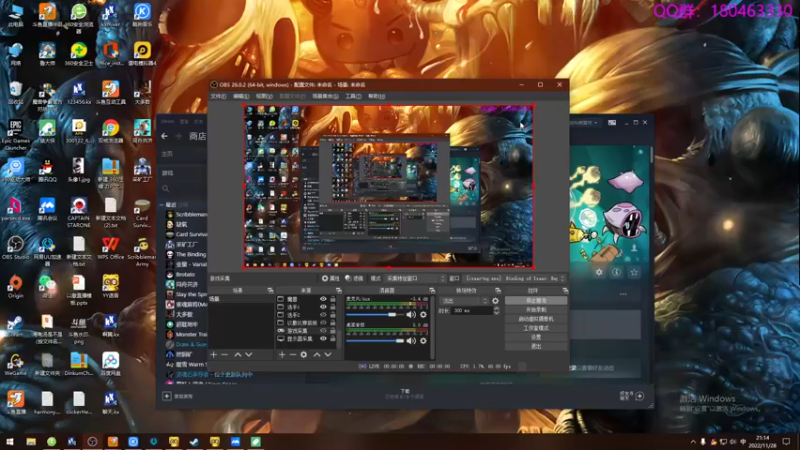Image resolution: width=800 pixels, height=450 pixels.
Task: Toggle lock for 选手2 source
Action: [x=333, y=315]
